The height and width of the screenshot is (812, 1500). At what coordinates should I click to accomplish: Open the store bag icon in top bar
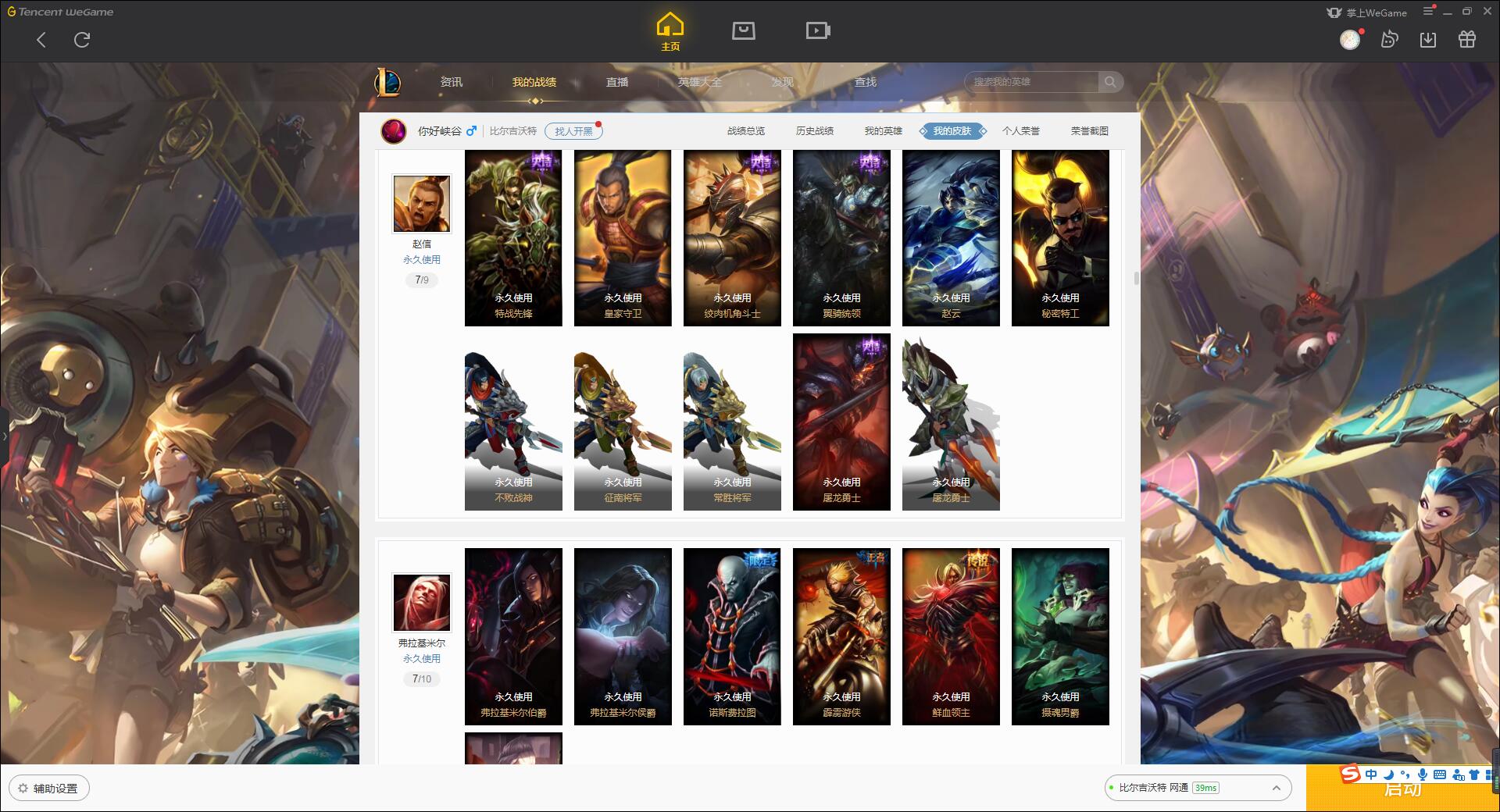(744, 31)
